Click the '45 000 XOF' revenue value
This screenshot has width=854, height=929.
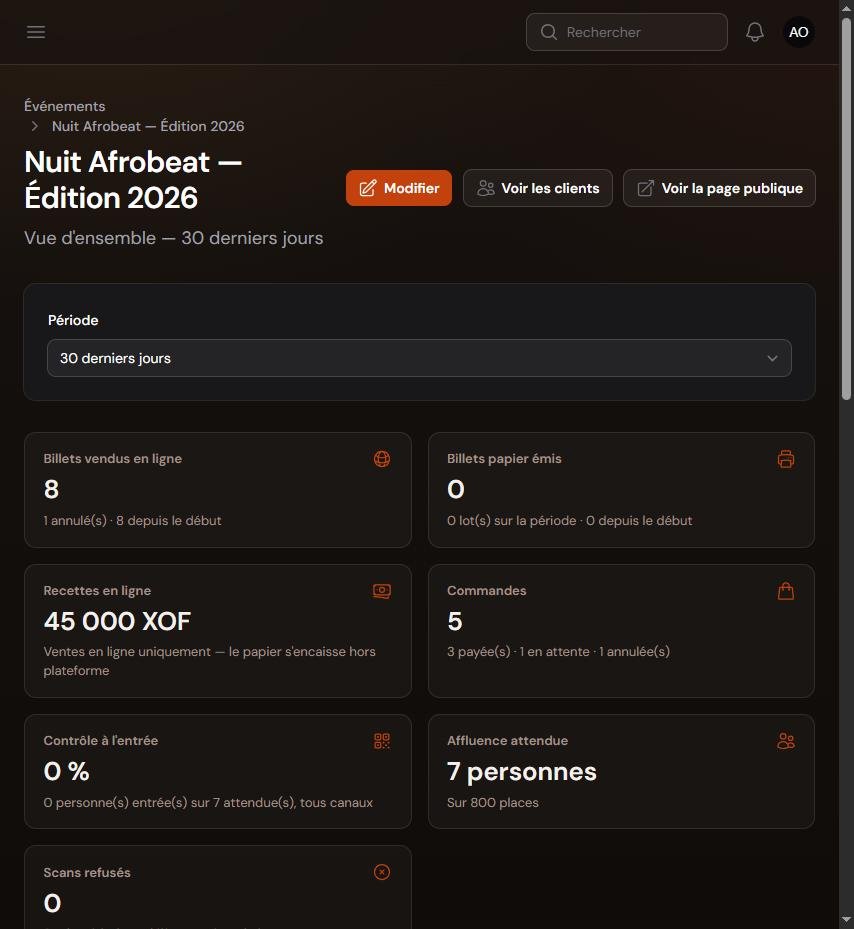pyautogui.click(x=117, y=621)
